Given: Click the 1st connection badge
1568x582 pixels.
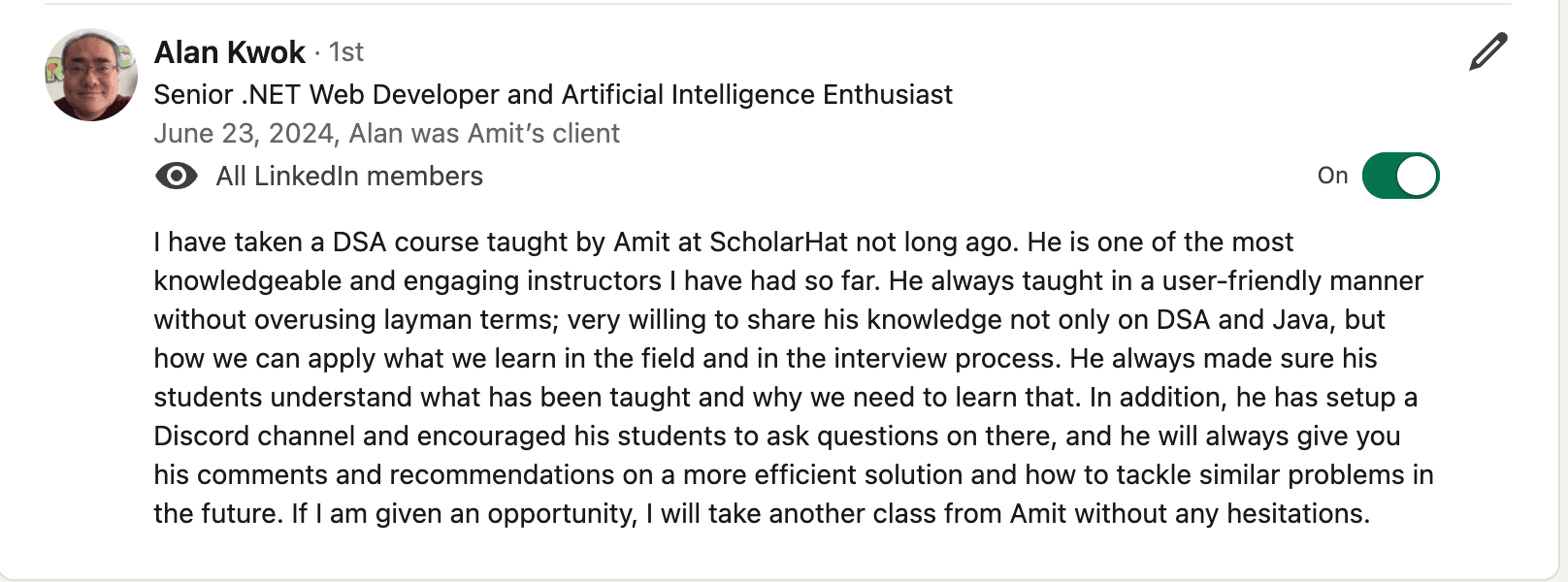Looking at the screenshot, I should [346, 52].
